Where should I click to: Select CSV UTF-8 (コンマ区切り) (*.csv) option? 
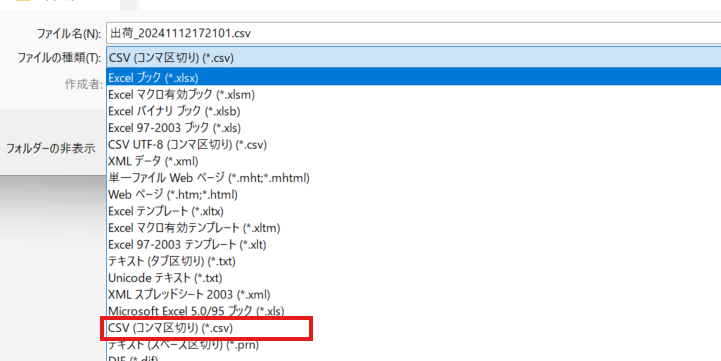click(413, 144)
